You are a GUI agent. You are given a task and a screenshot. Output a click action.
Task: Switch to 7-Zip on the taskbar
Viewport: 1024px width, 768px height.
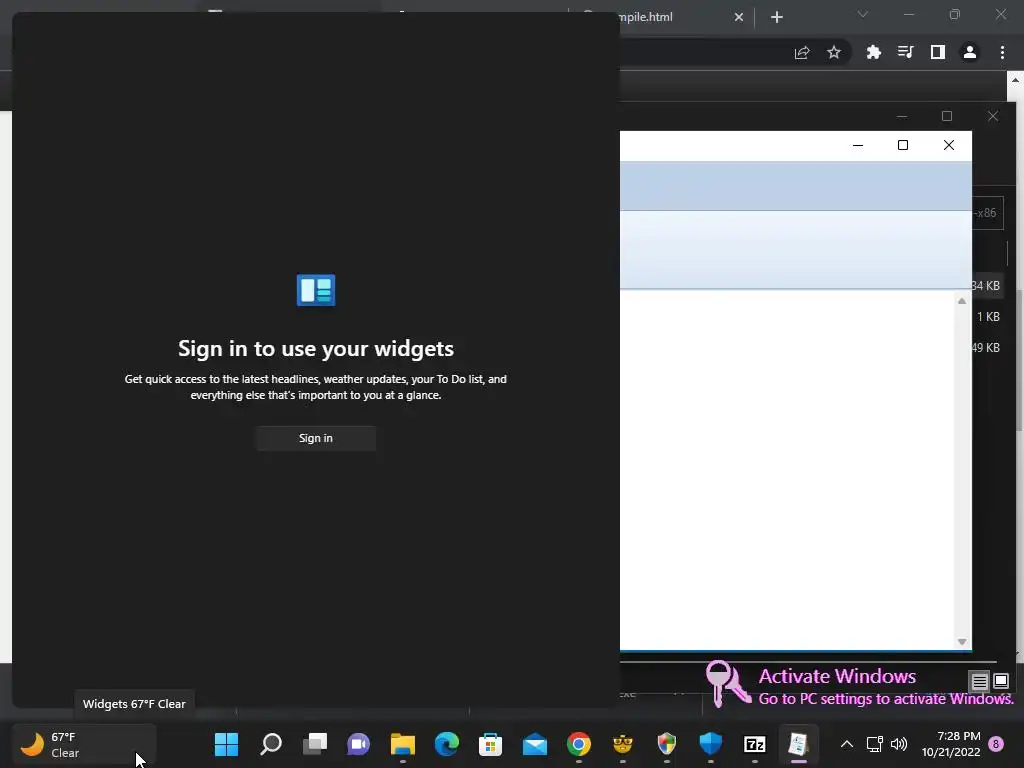coord(754,744)
